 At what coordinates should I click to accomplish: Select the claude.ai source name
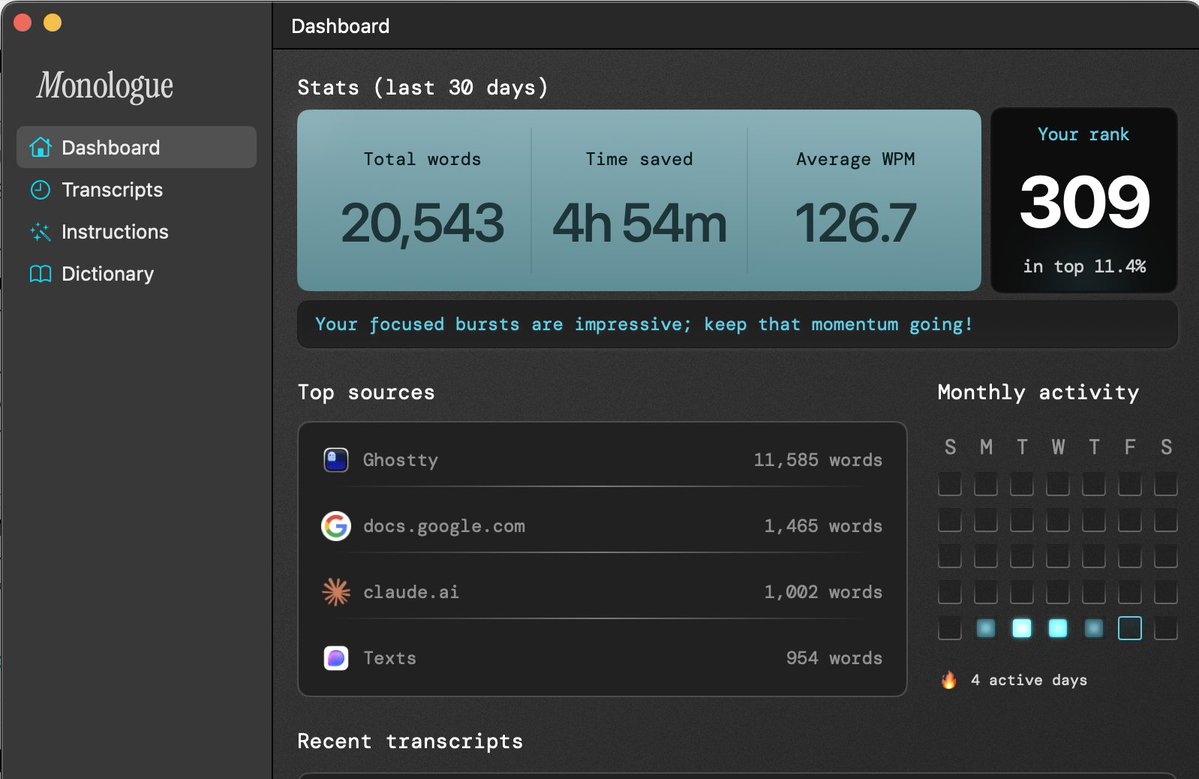(411, 592)
